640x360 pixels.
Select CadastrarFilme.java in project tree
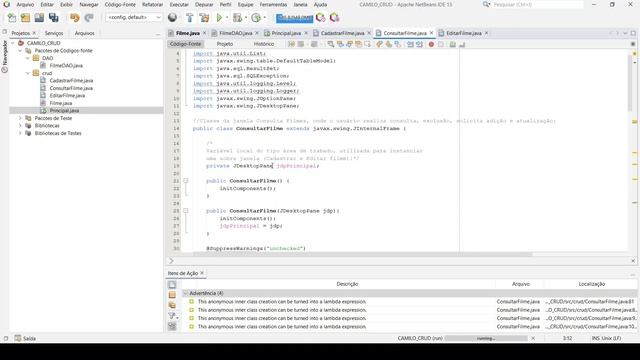71,80
